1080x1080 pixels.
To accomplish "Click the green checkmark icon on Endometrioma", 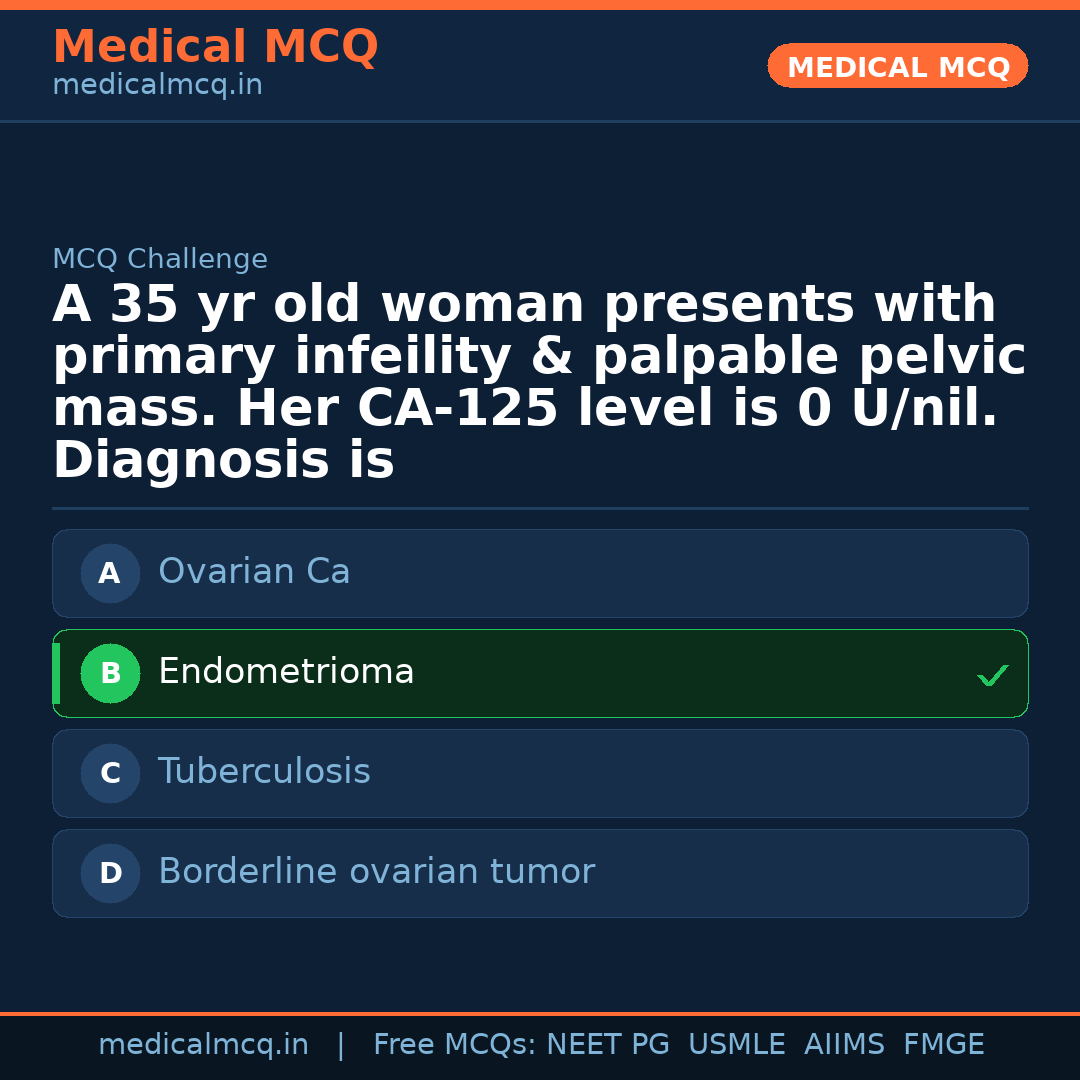I will [x=992, y=676].
